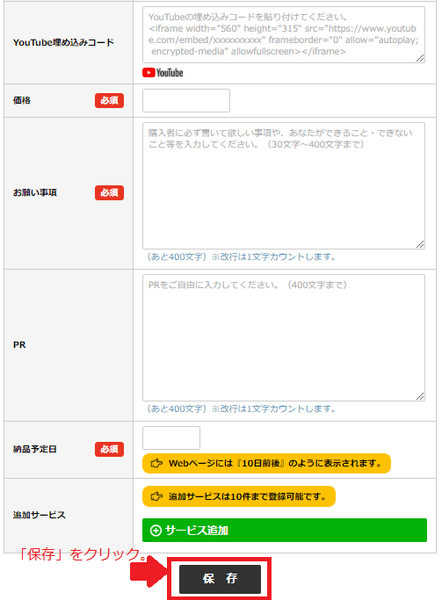Viewport: 442px width, 600px height.
Task: Click the 必須 badge beside 価格
Action: point(109,101)
